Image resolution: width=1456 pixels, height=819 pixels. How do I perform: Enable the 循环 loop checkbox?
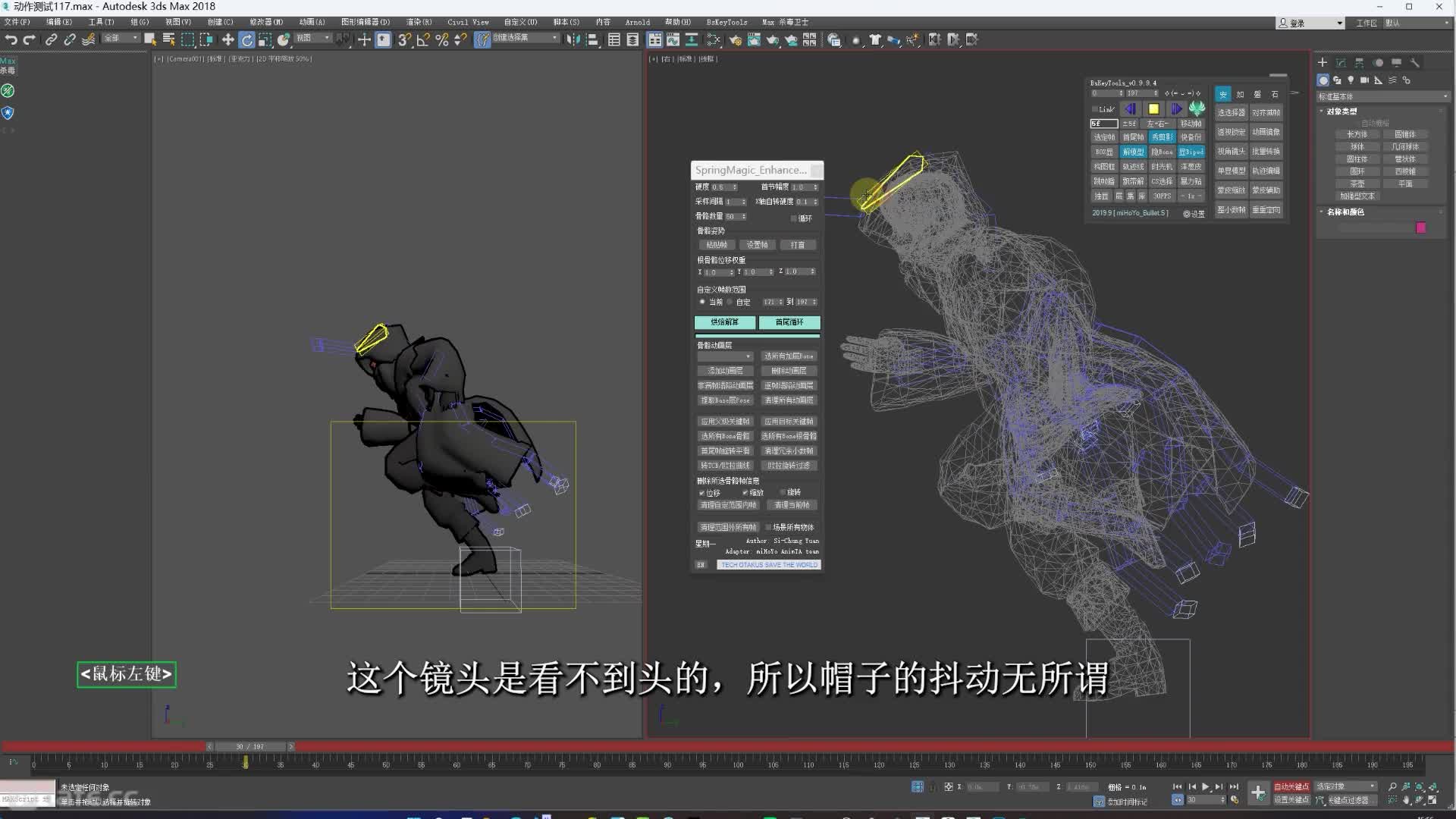tap(794, 218)
